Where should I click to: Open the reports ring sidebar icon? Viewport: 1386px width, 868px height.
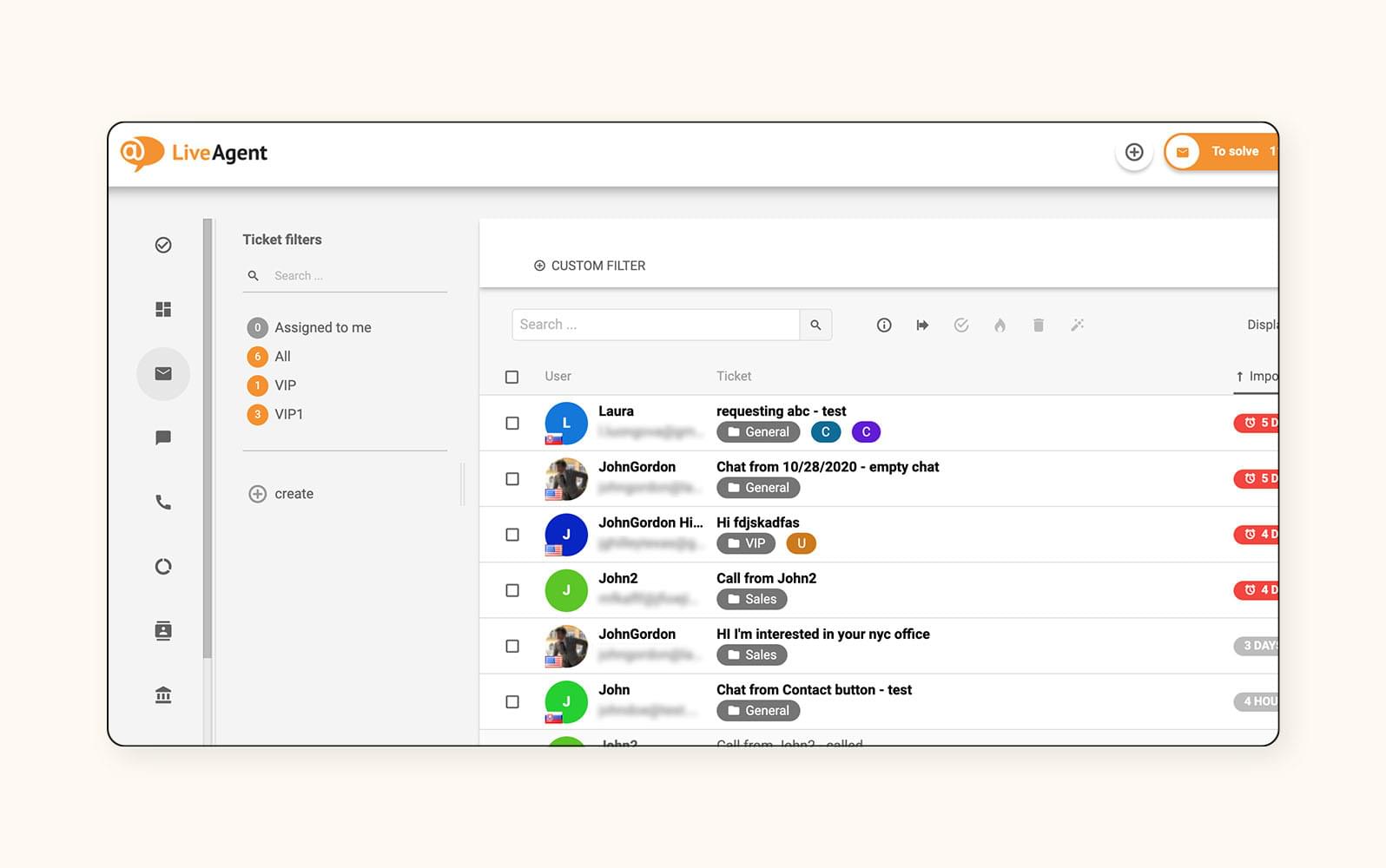click(163, 566)
